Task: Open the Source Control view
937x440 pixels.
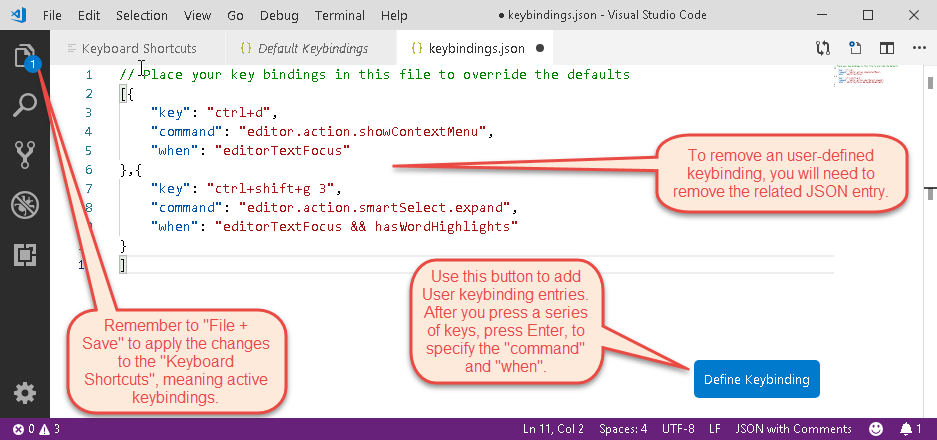Action: click(24, 155)
